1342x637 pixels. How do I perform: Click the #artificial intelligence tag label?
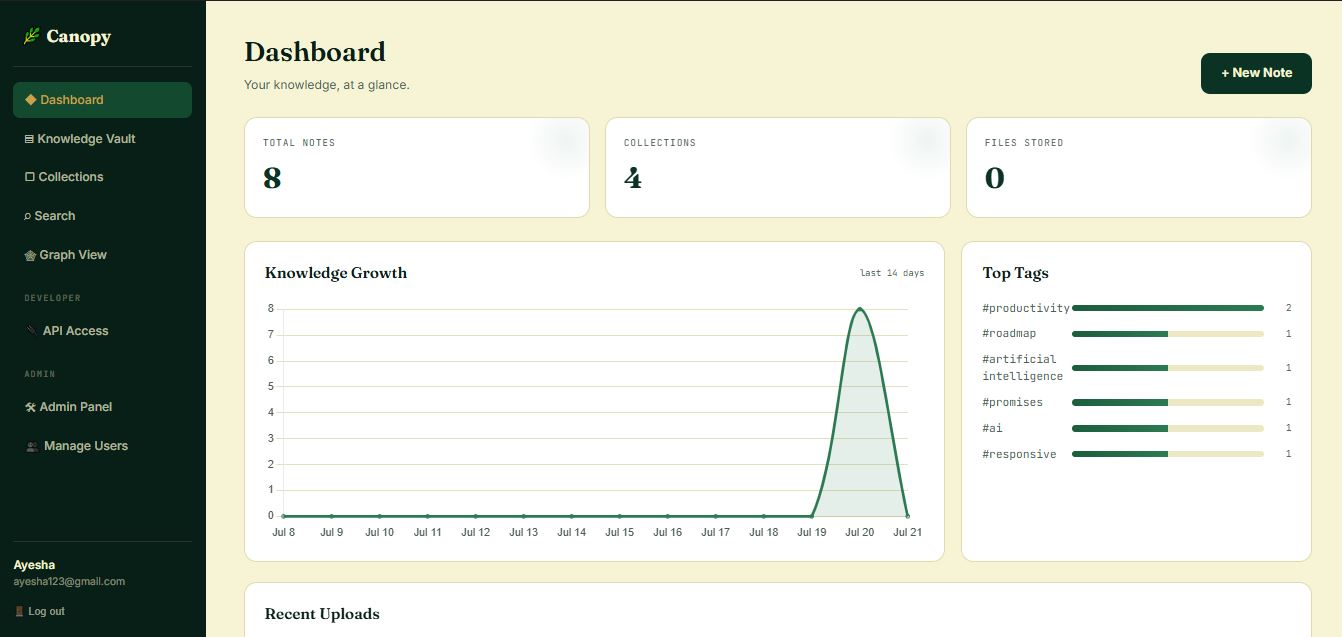pyautogui.click(x=1022, y=368)
